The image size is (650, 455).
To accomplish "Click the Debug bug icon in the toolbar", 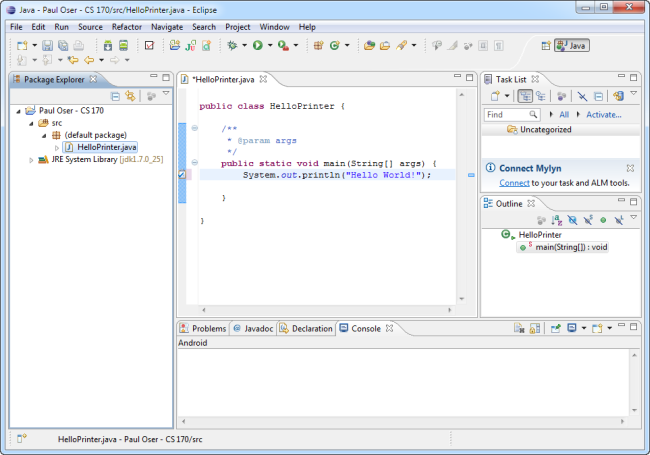I will pyautogui.click(x=231, y=46).
